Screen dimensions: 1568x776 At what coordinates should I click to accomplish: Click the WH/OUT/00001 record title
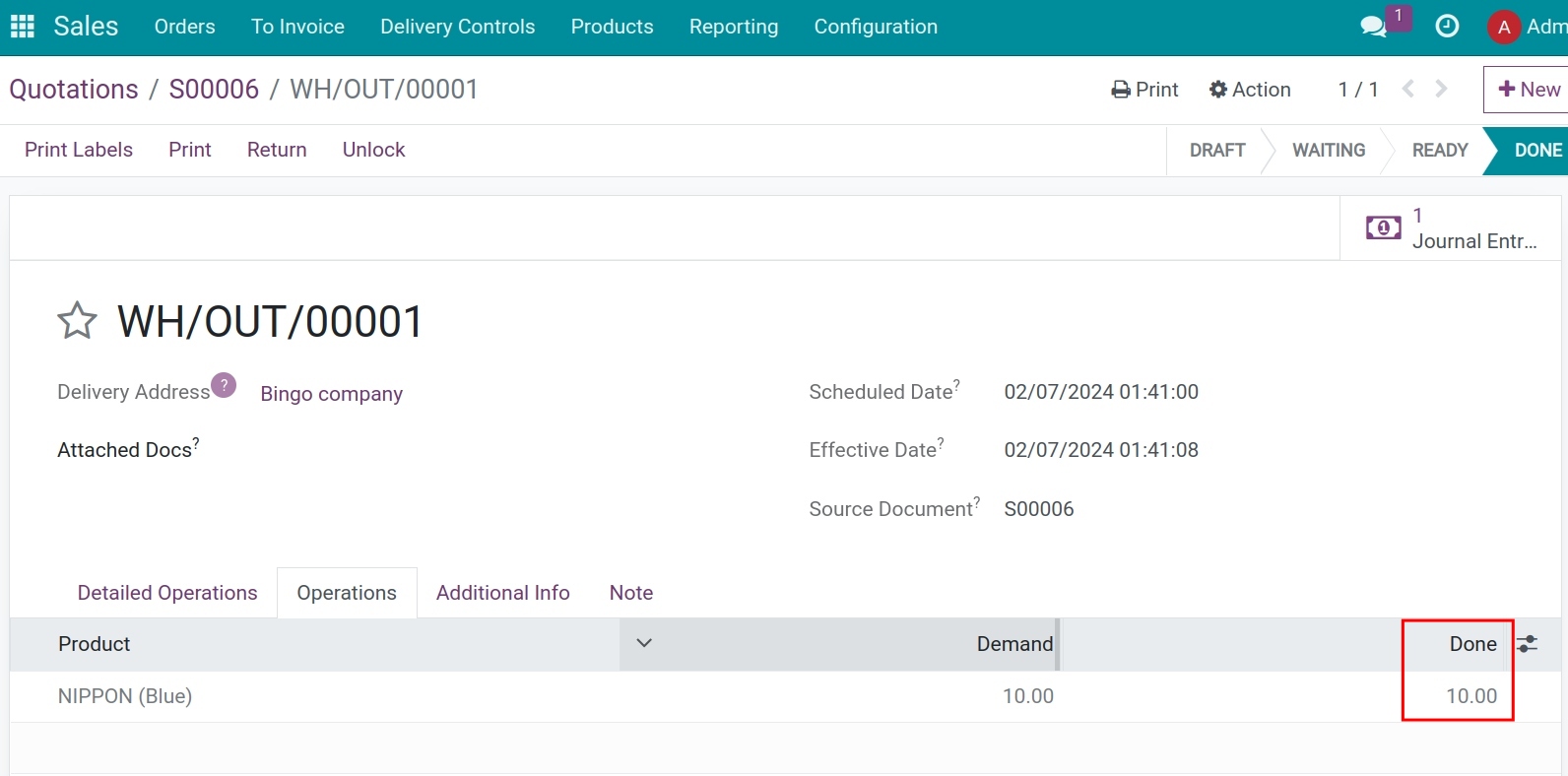tap(270, 322)
